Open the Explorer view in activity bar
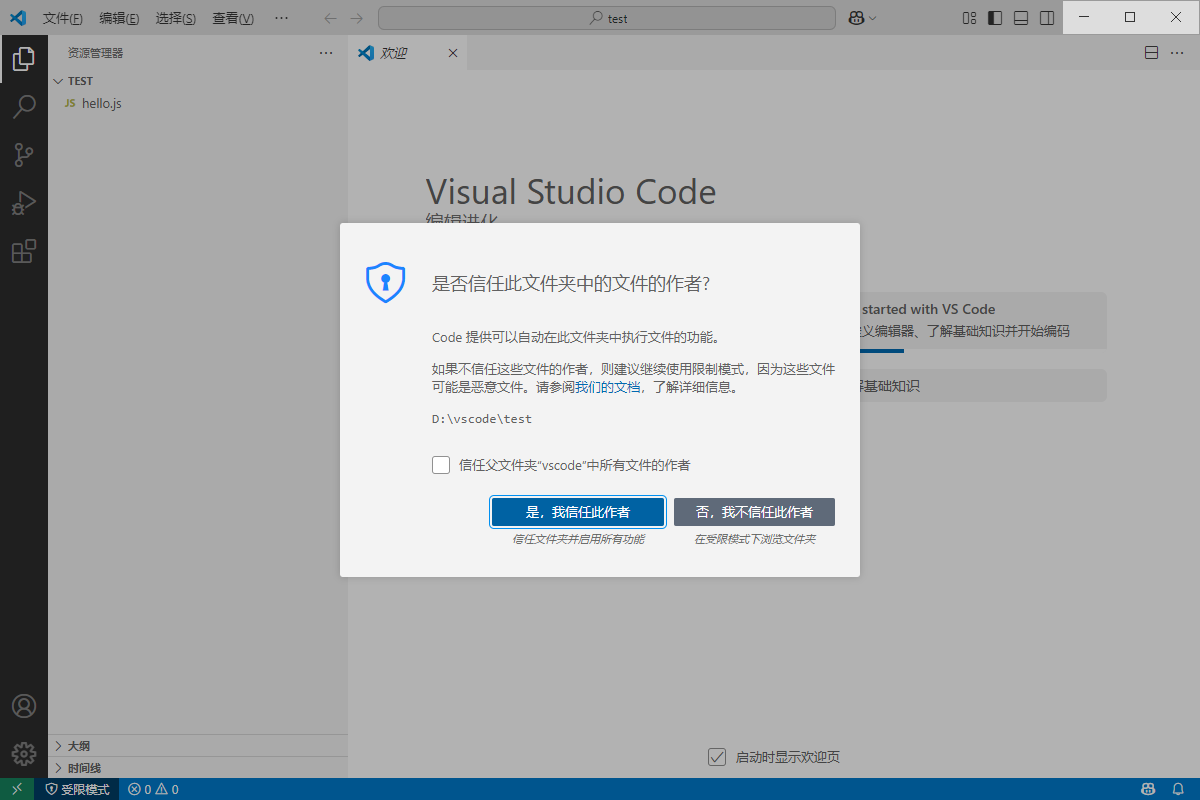This screenshot has width=1200, height=800. pyautogui.click(x=24, y=59)
